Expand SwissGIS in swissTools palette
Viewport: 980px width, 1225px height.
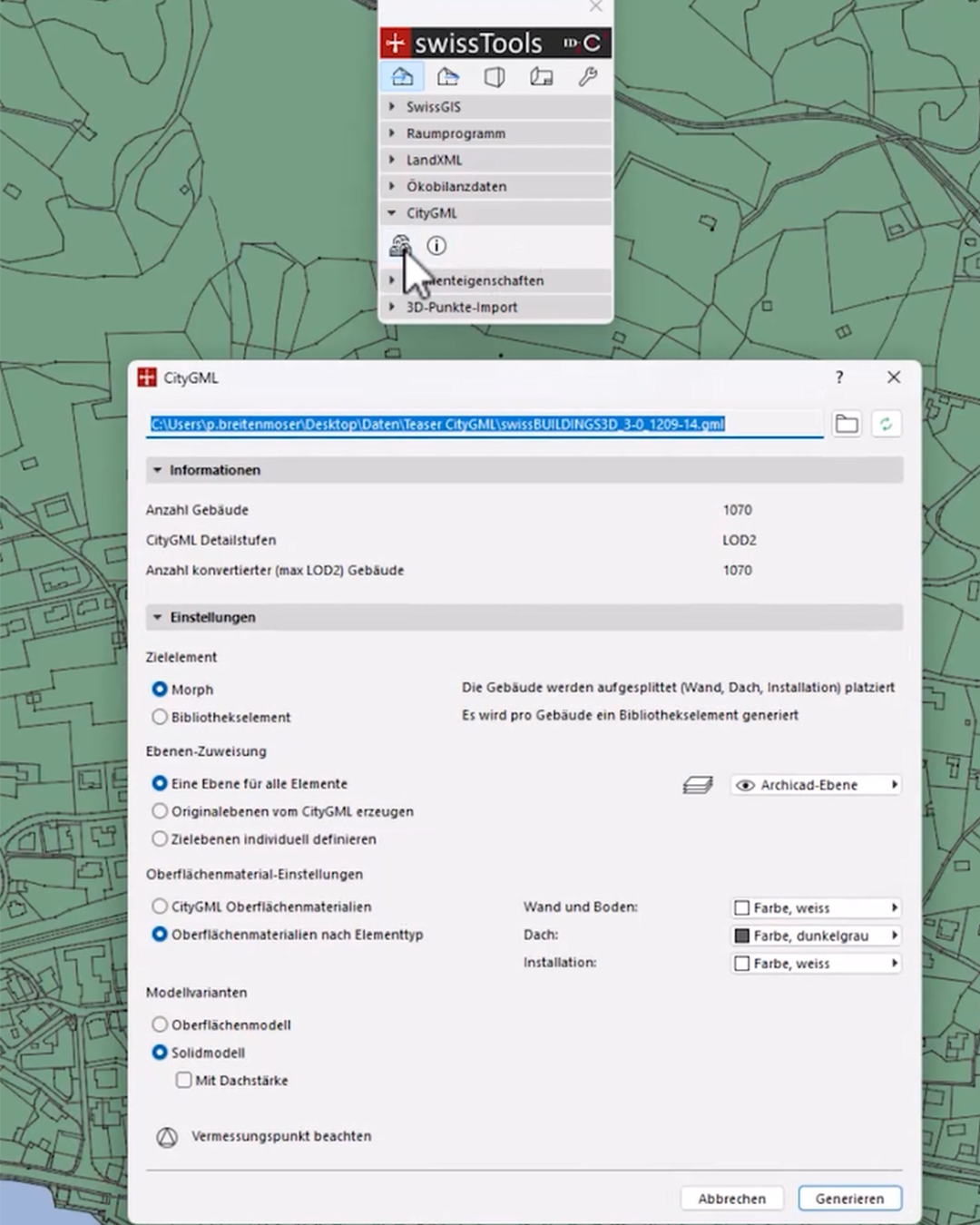(x=495, y=107)
